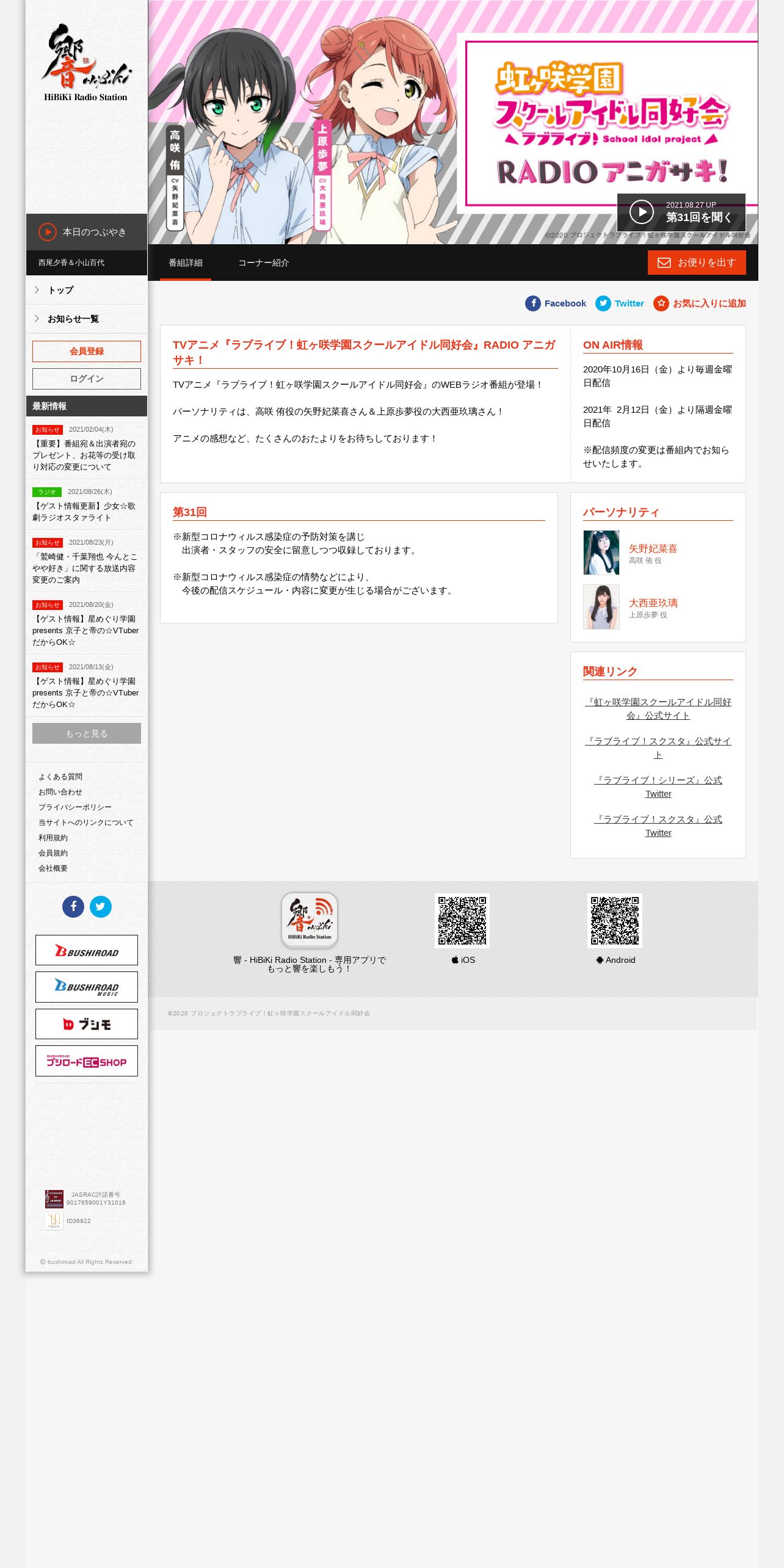The image size is (784, 1568).
Task: Open 会員規約 link
Action: [x=53, y=853]
